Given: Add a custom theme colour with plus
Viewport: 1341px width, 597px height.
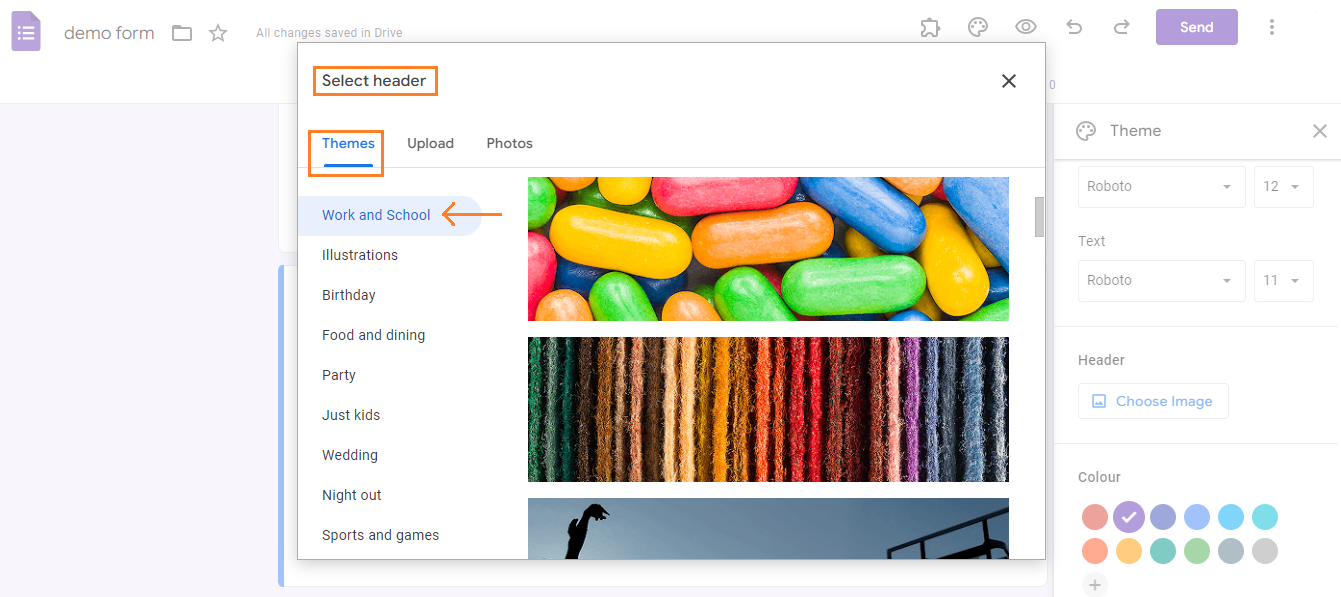Looking at the screenshot, I should pos(1095,585).
